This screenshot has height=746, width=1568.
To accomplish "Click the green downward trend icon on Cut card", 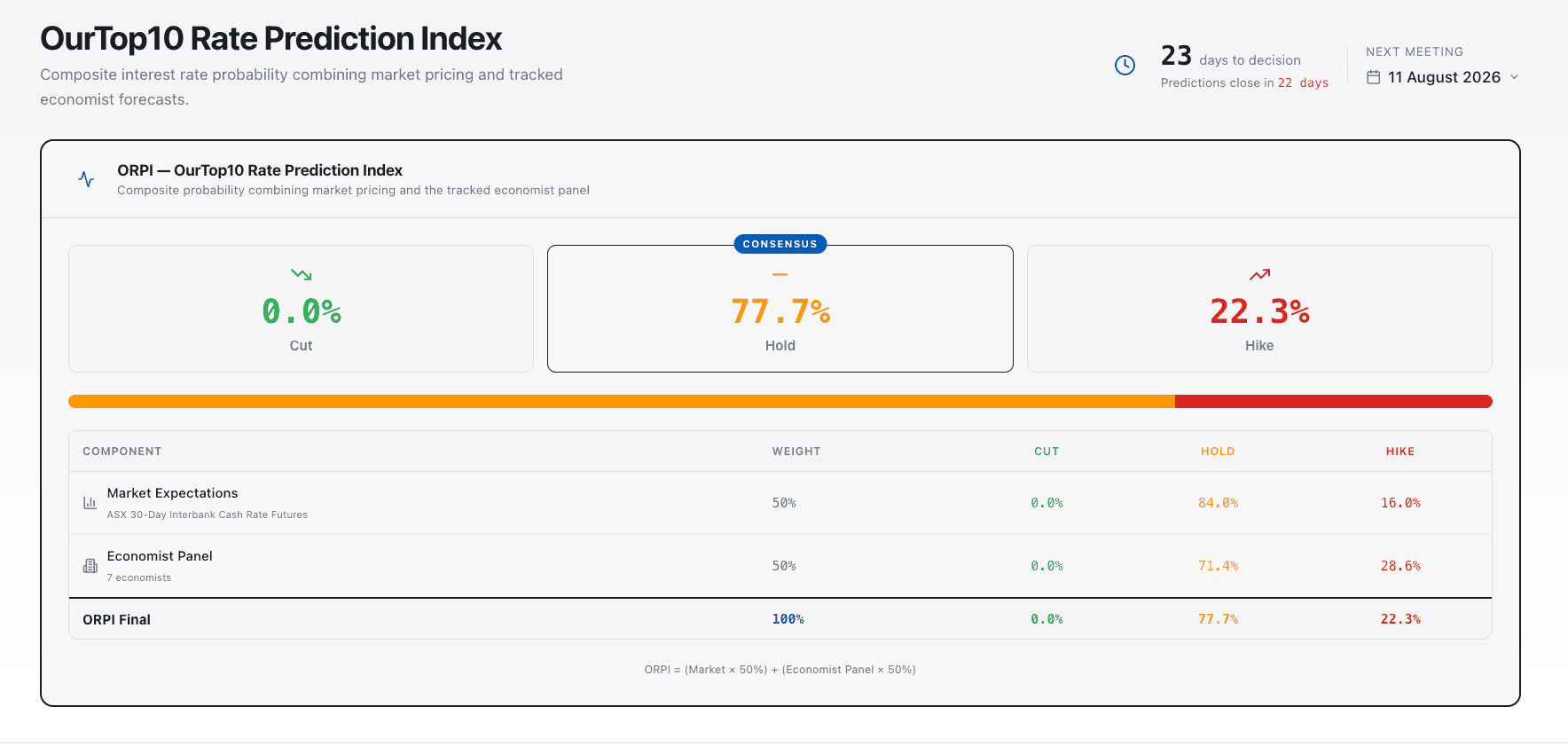I will tap(301, 275).
